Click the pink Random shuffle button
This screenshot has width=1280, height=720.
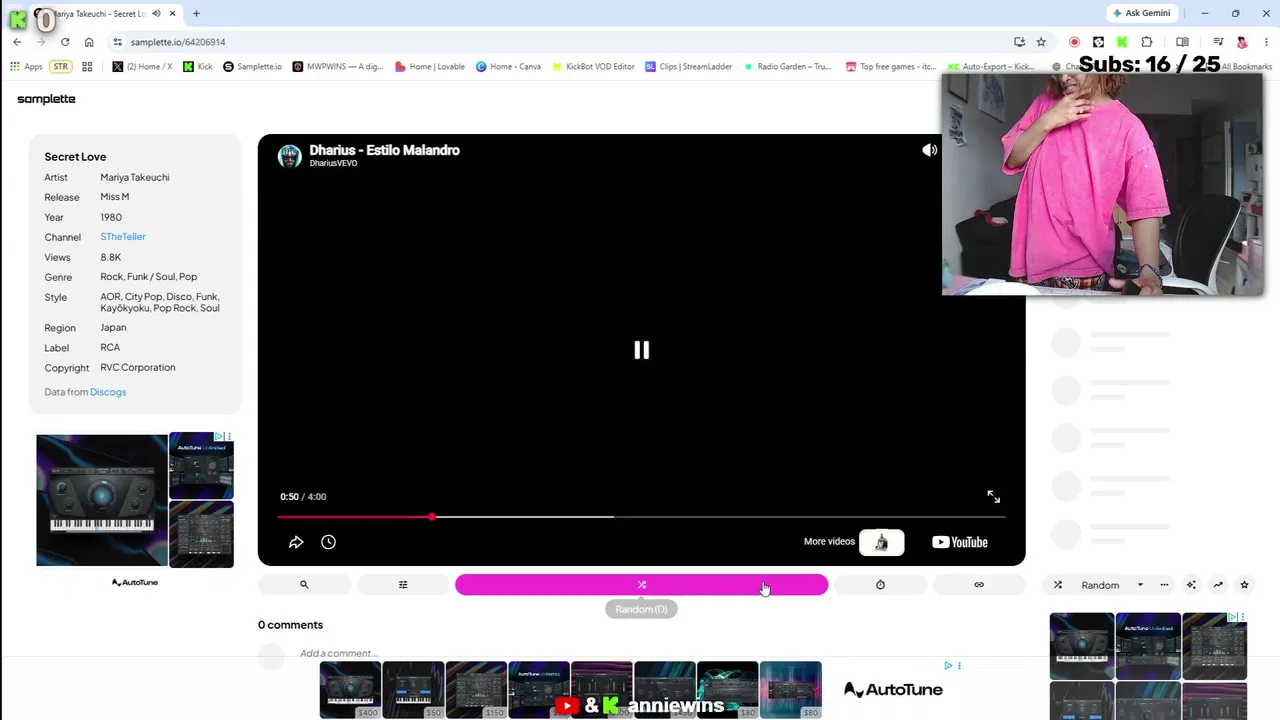641,585
